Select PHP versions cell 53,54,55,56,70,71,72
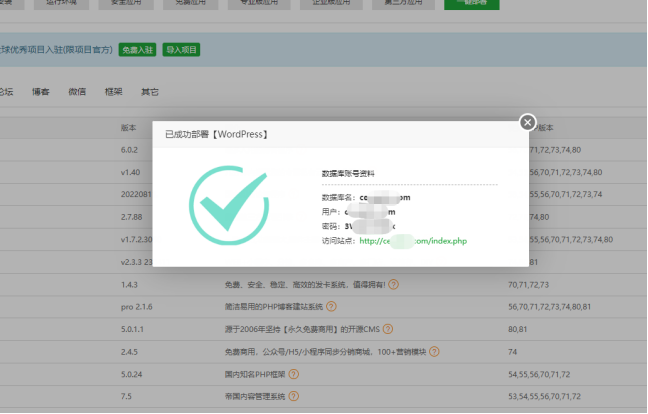 pyautogui.click(x=544, y=397)
